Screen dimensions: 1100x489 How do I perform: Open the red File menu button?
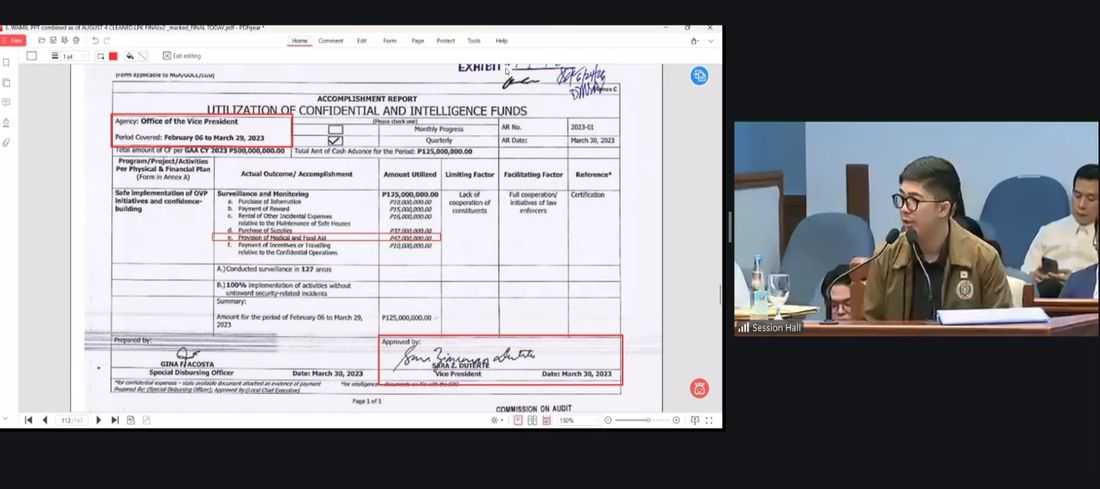[x=13, y=41]
